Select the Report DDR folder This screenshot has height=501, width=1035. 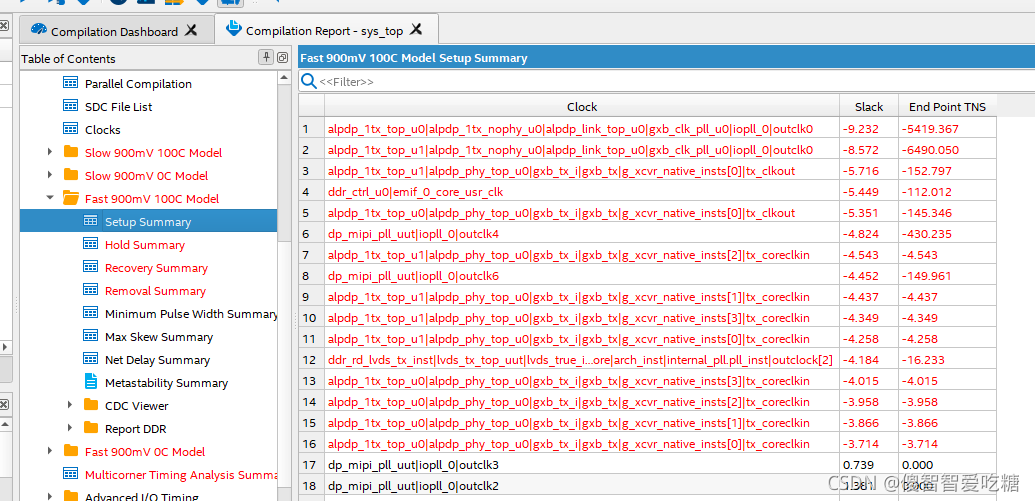click(x=135, y=429)
